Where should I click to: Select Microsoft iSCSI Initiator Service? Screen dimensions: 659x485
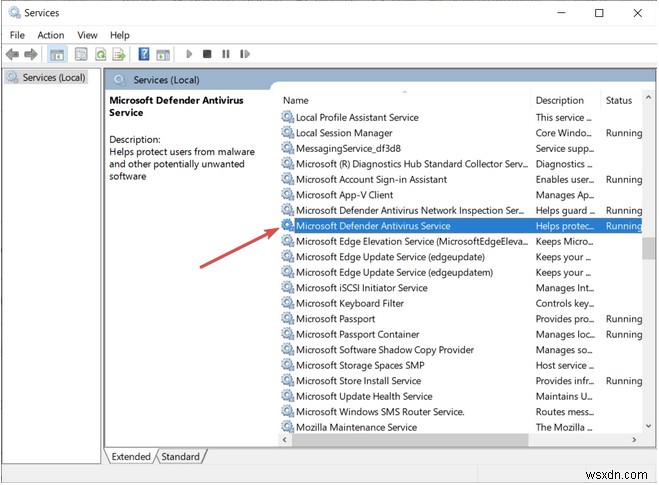coord(461,288)
